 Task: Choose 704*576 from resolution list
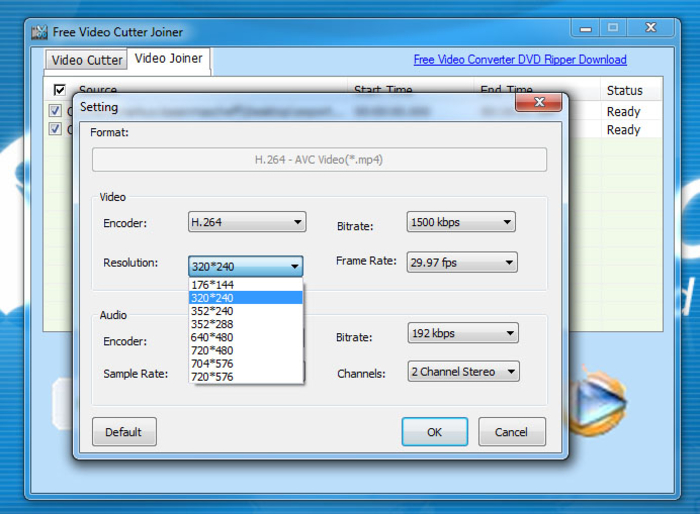[246, 364]
